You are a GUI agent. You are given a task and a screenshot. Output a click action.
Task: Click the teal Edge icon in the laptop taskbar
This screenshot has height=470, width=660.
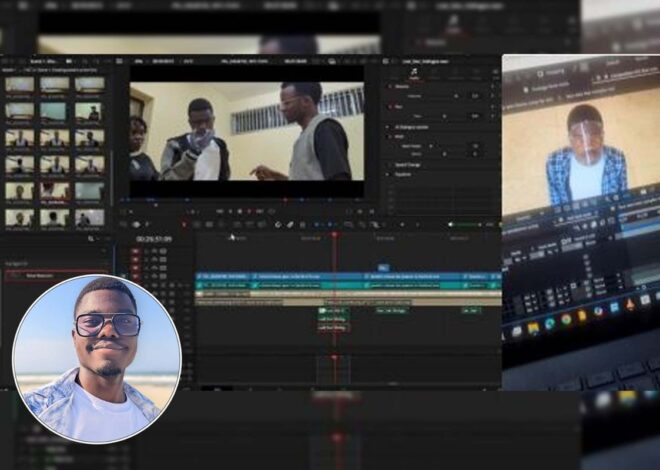pyautogui.click(x=550, y=324)
